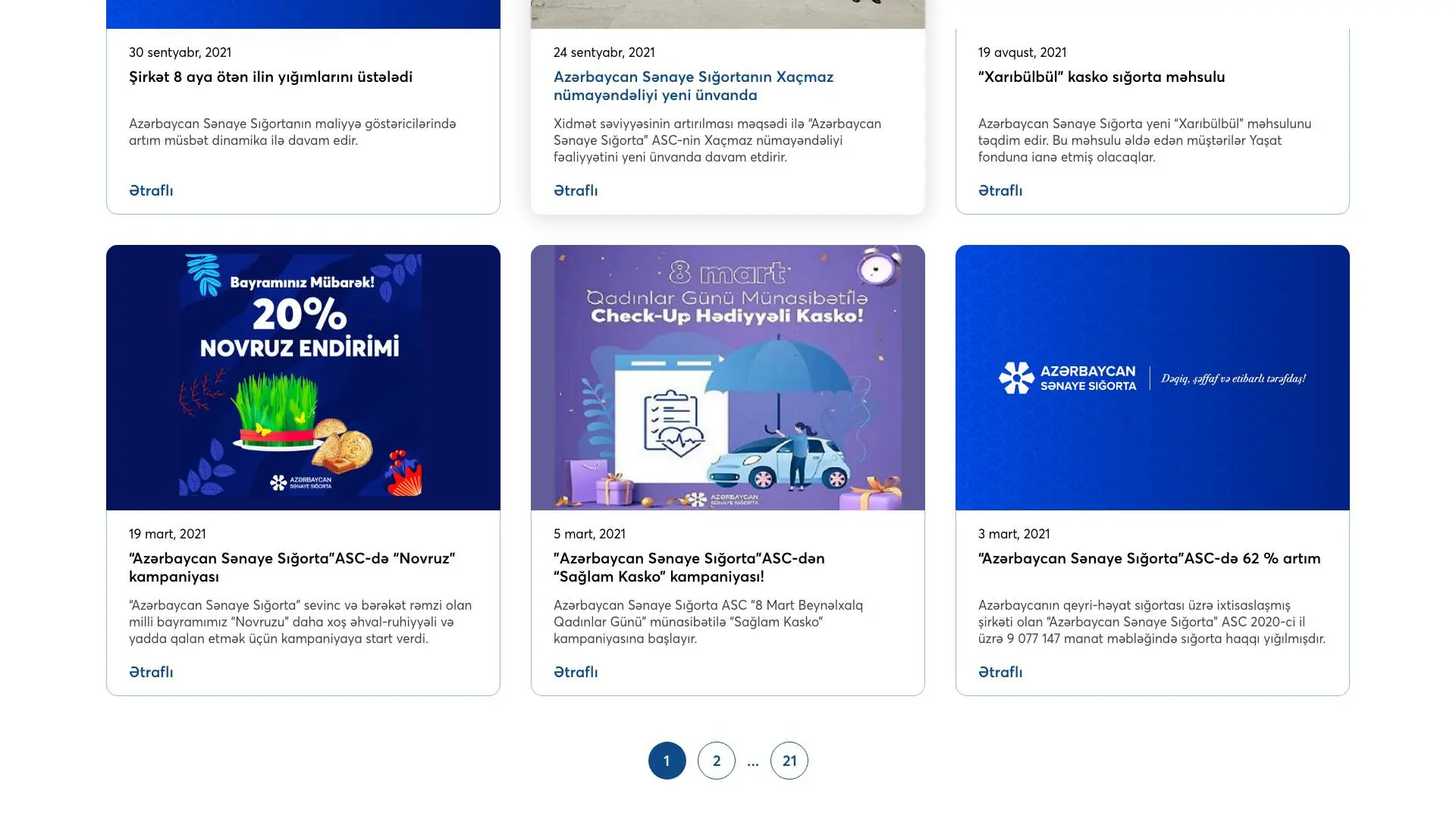Select the date "19 mart, 2021"

167,534
